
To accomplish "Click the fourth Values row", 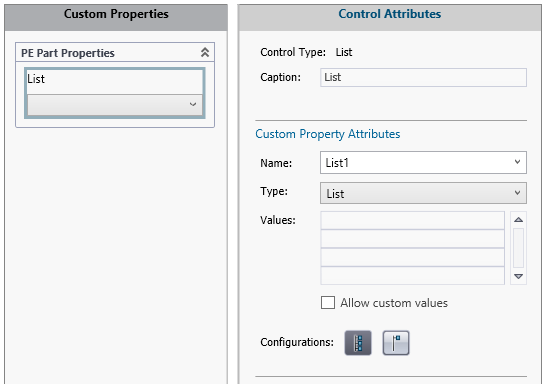I will 412,275.
